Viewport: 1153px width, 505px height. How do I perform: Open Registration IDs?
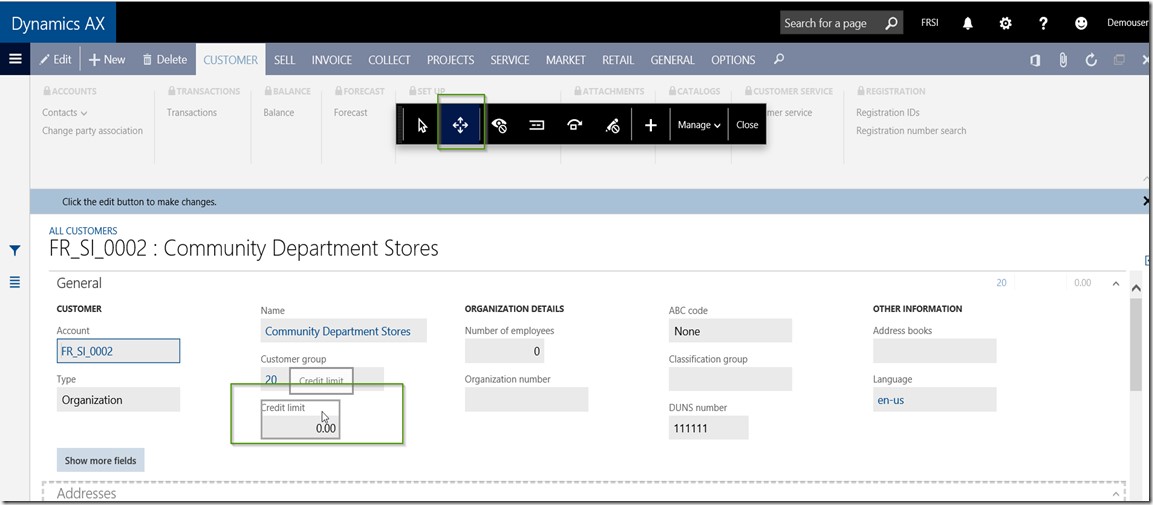pos(888,112)
